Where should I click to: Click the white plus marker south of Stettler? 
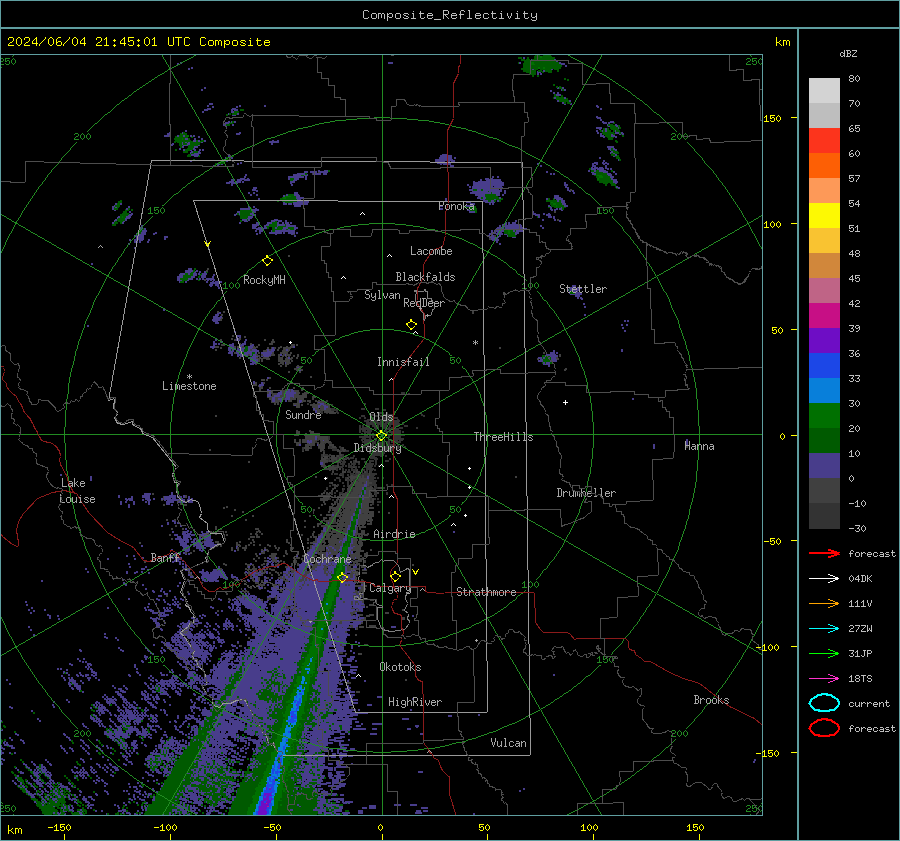(x=565, y=402)
